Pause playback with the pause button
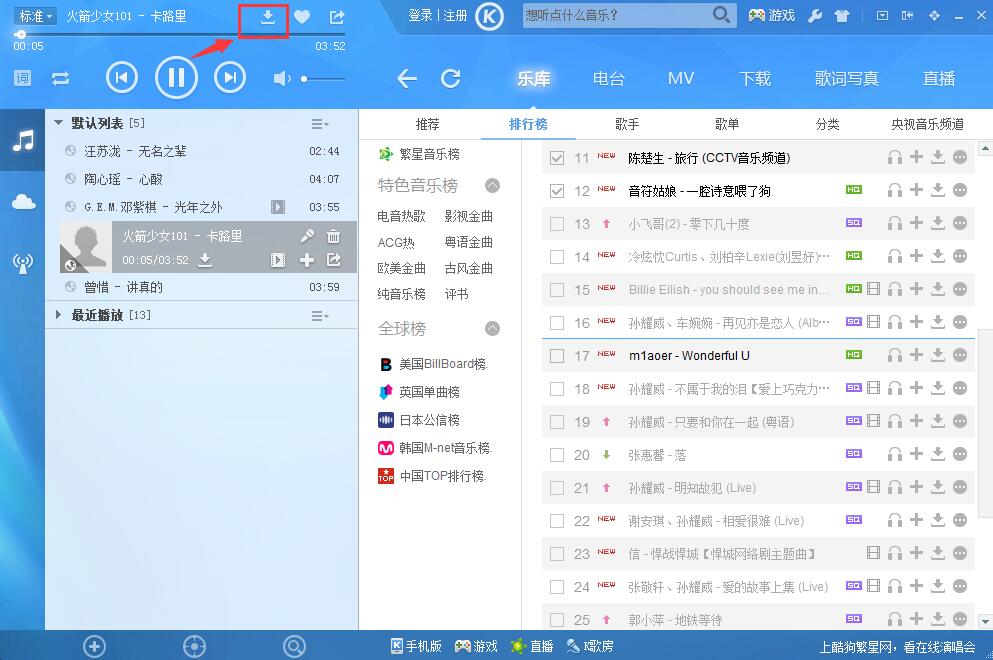The image size is (993, 660). pyautogui.click(x=176, y=78)
